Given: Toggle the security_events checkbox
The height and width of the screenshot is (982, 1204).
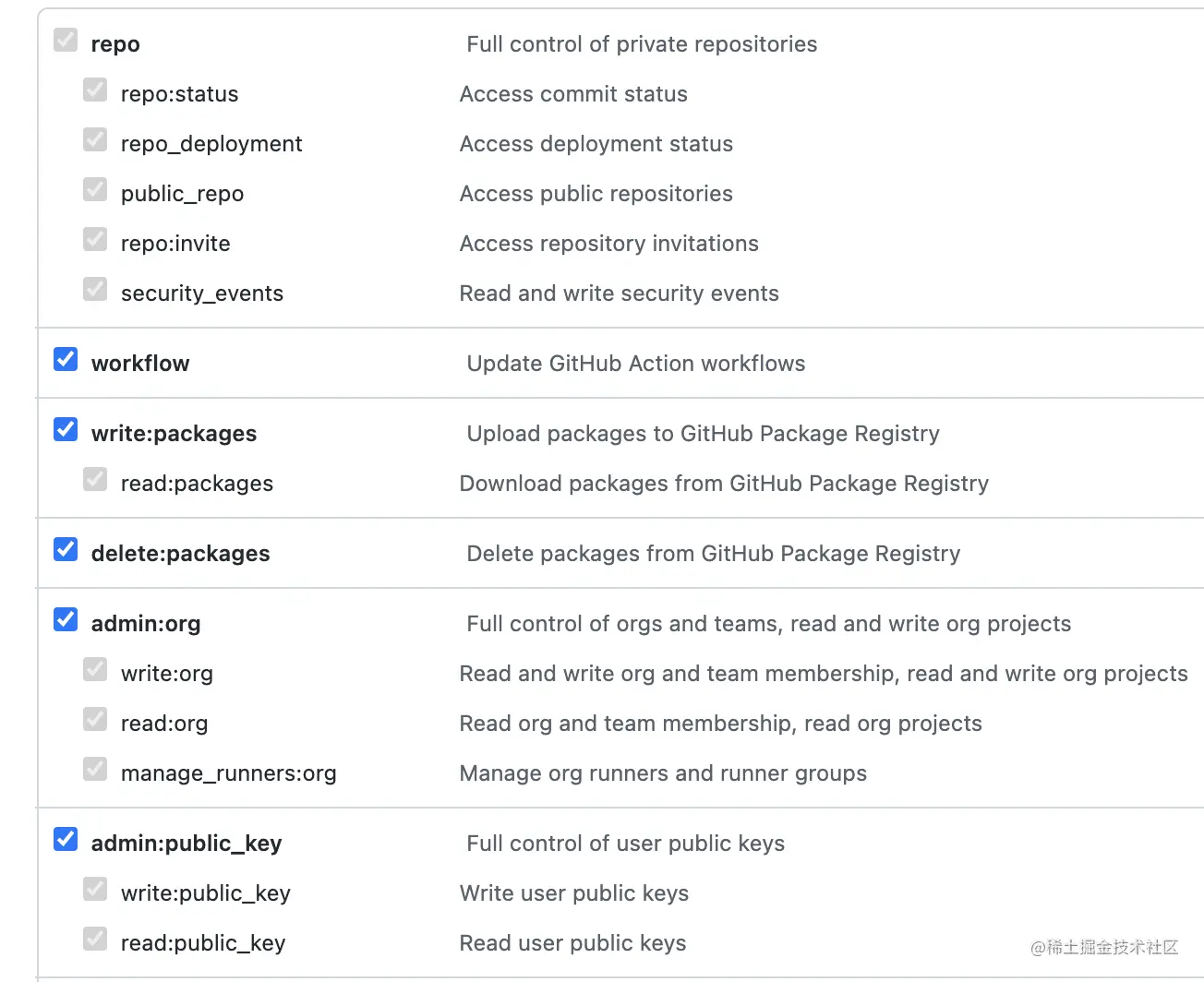Looking at the screenshot, I should tap(95, 289).
